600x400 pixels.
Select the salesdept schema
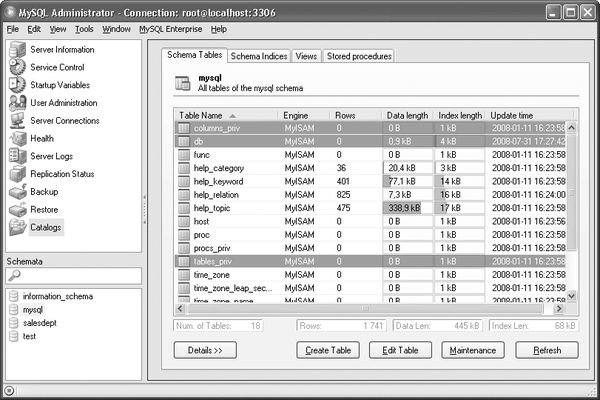click(42, 323)
